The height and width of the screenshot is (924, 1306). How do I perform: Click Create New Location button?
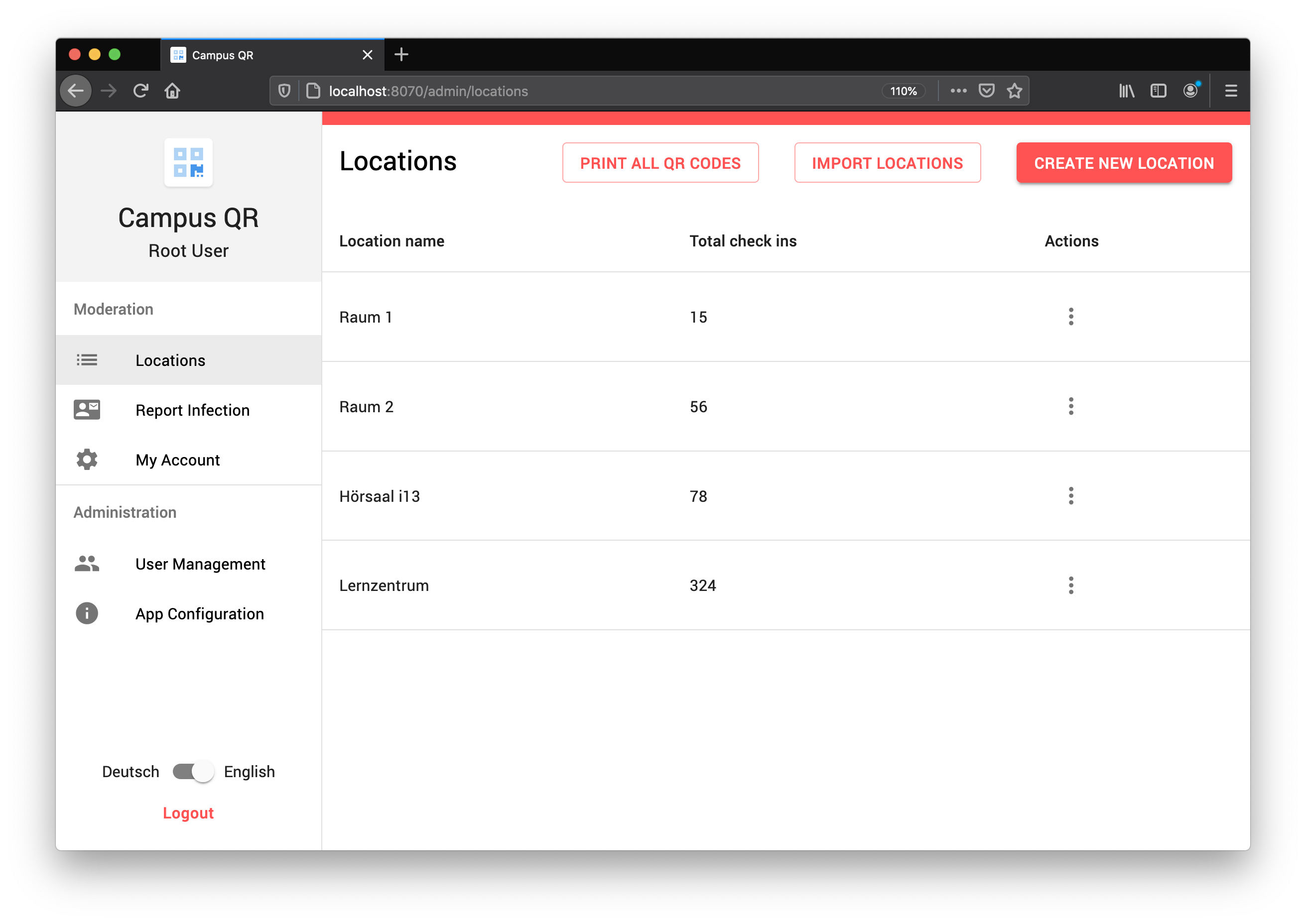click(1124, 163)
